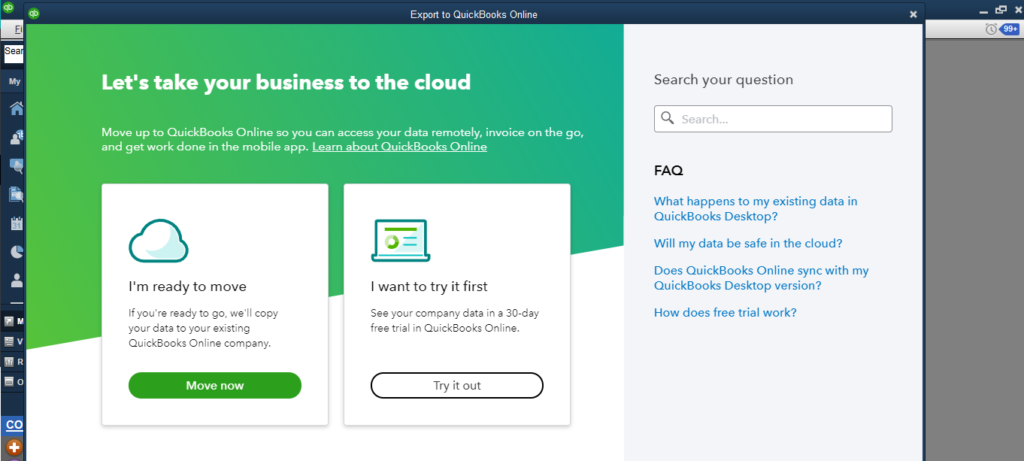Click the single person icon in left sidebar
Viewport: 1024px width, 461px height.
click(x=16, y=281)
